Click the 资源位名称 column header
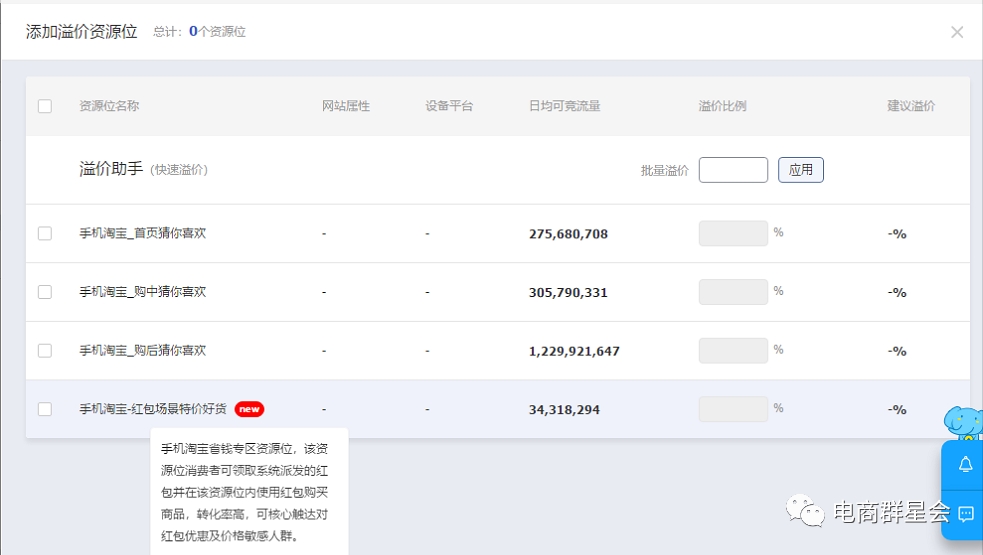Viewport: 983px width, 555px height. pos(109,106)
